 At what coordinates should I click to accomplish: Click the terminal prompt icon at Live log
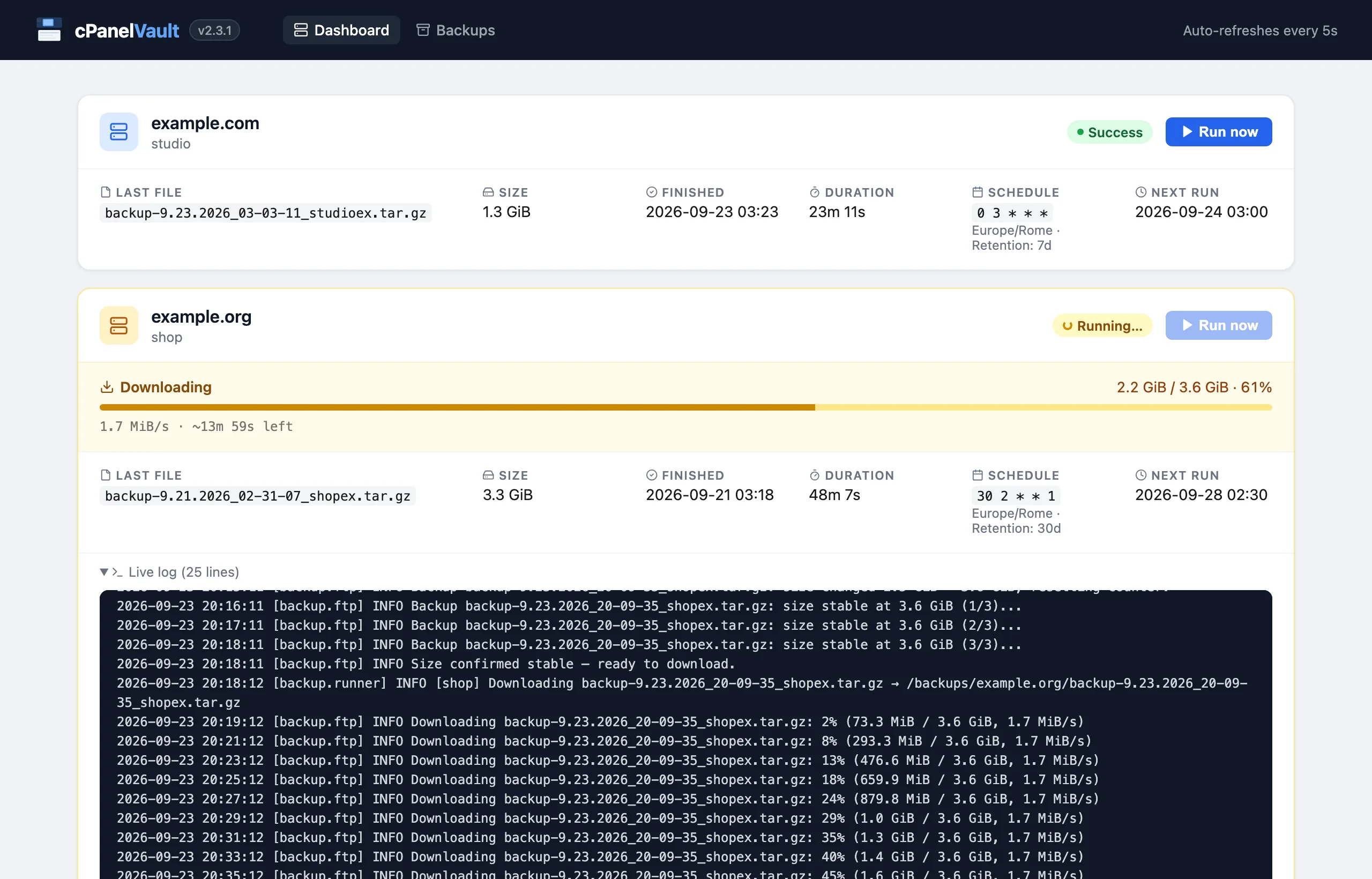point(117,572)
